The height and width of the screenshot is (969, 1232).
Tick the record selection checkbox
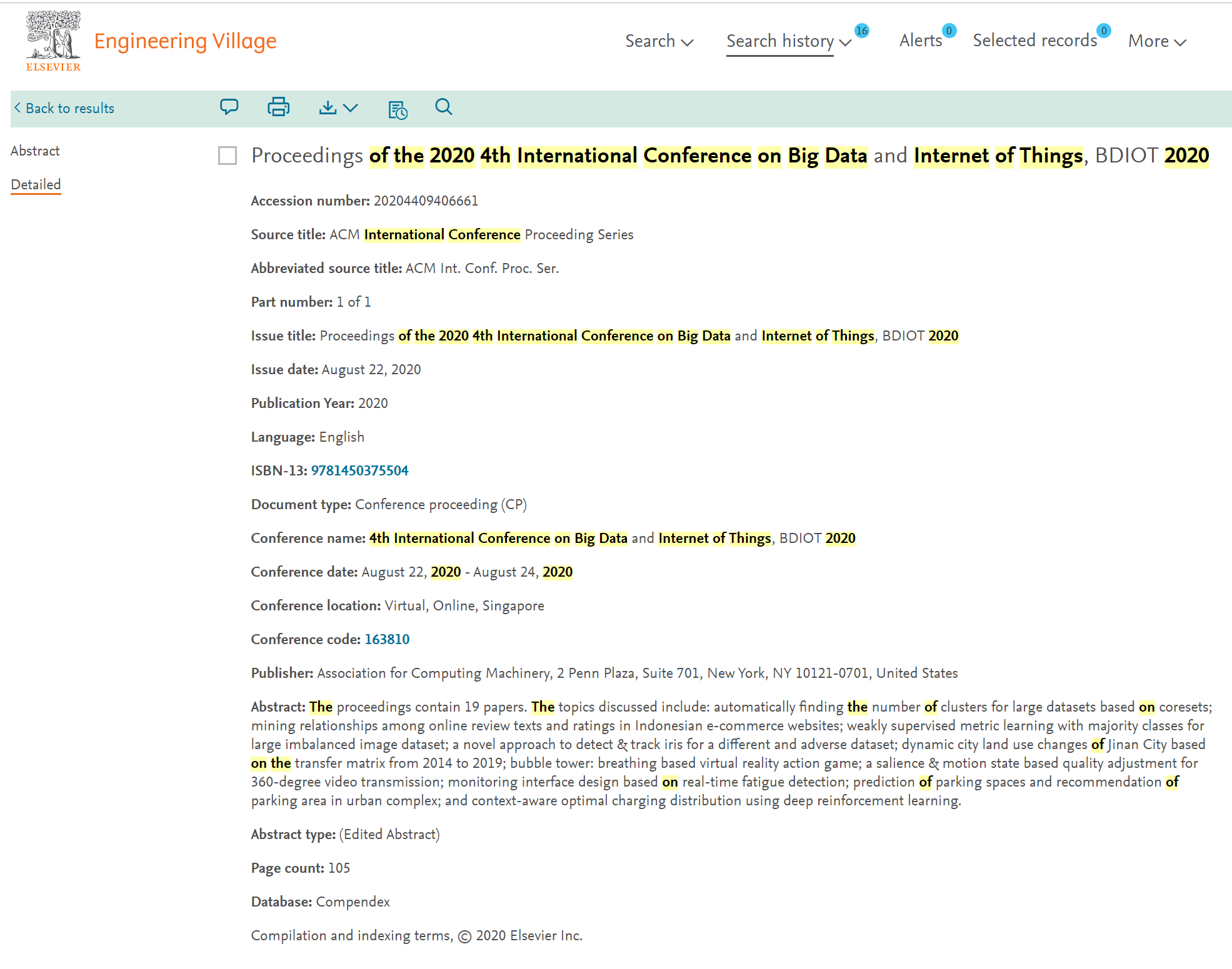(x=228, y=156)
